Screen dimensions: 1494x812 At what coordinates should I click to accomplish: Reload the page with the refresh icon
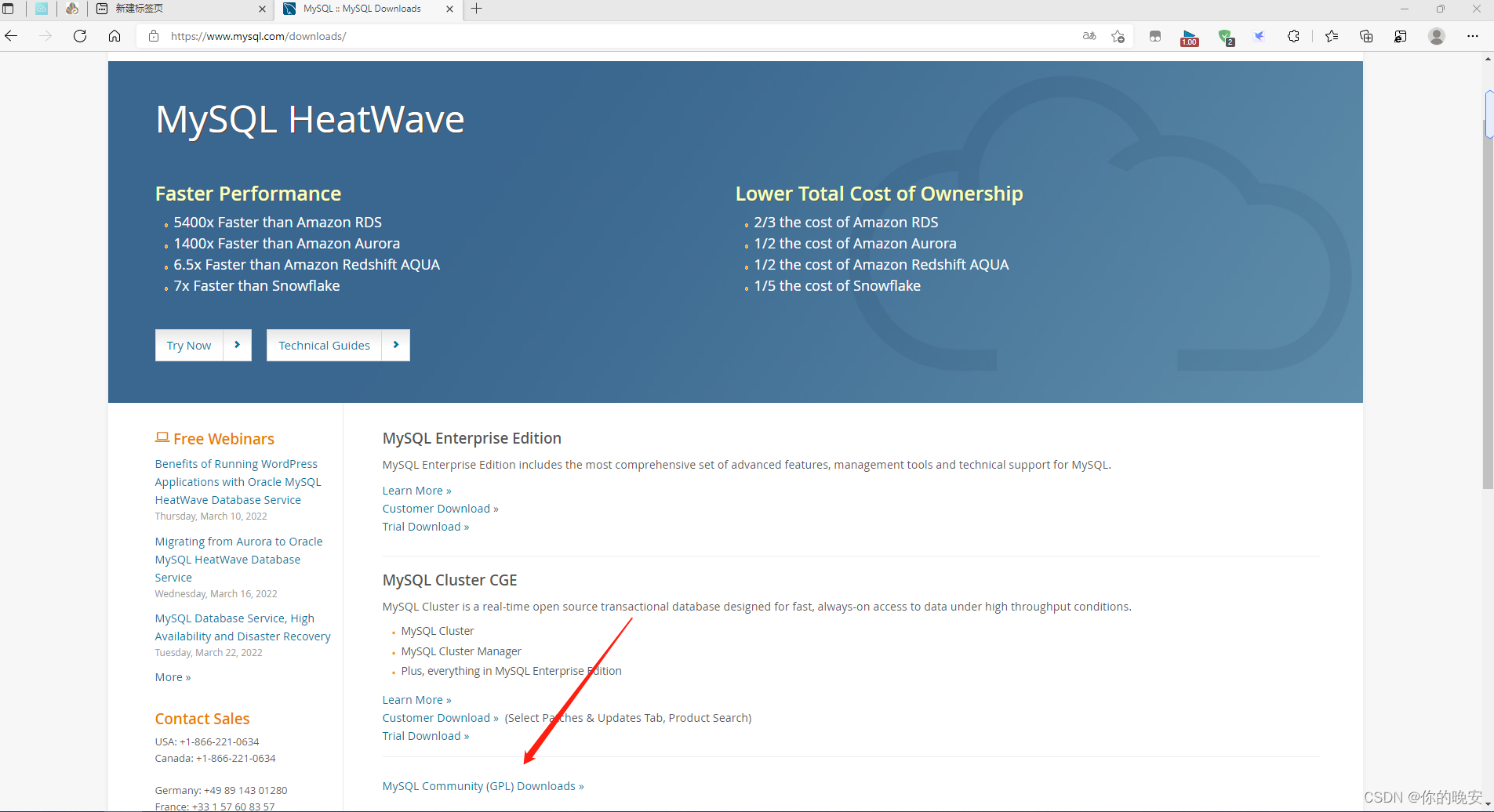coord(80,36)
